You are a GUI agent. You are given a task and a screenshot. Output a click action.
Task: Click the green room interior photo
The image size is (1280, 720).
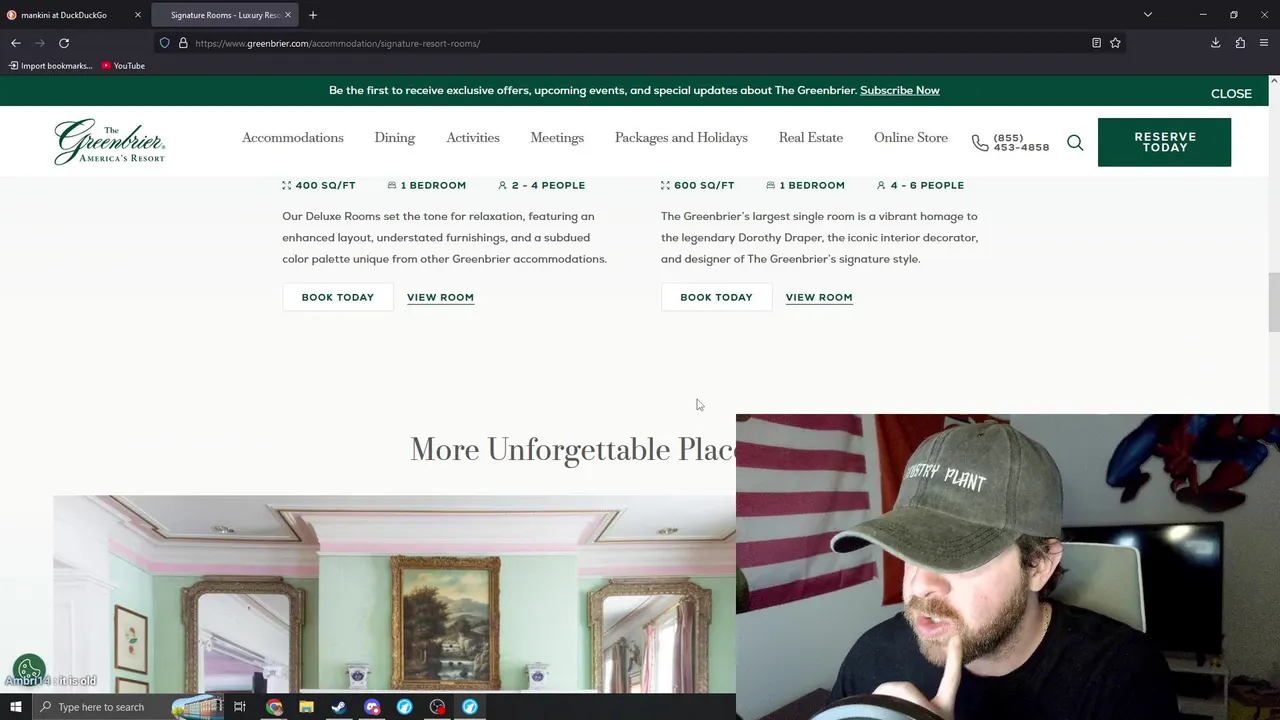point(394,594)
